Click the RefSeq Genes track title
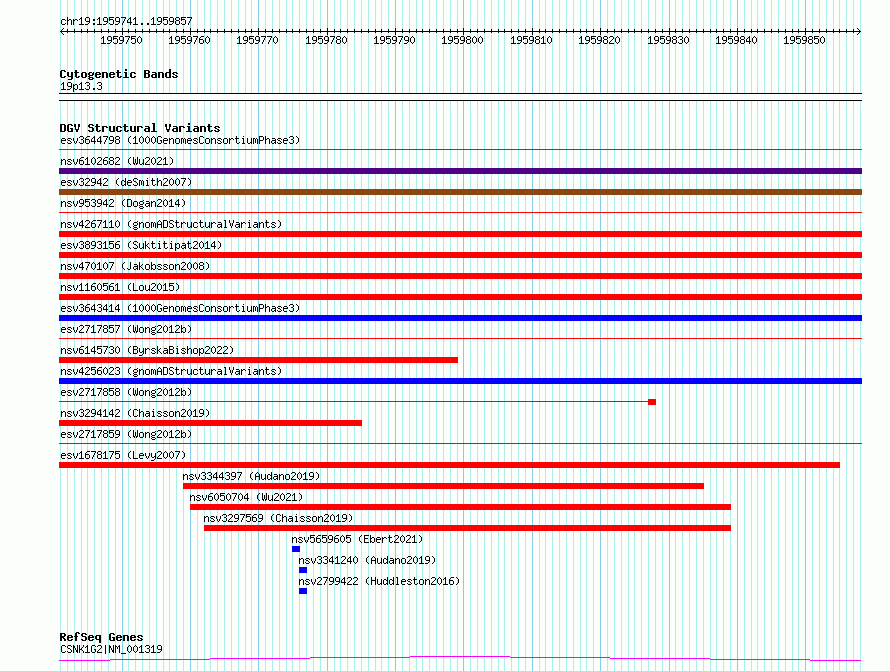Image resolution: width=890 pixels, height=671 pixels. coord(101,637)
